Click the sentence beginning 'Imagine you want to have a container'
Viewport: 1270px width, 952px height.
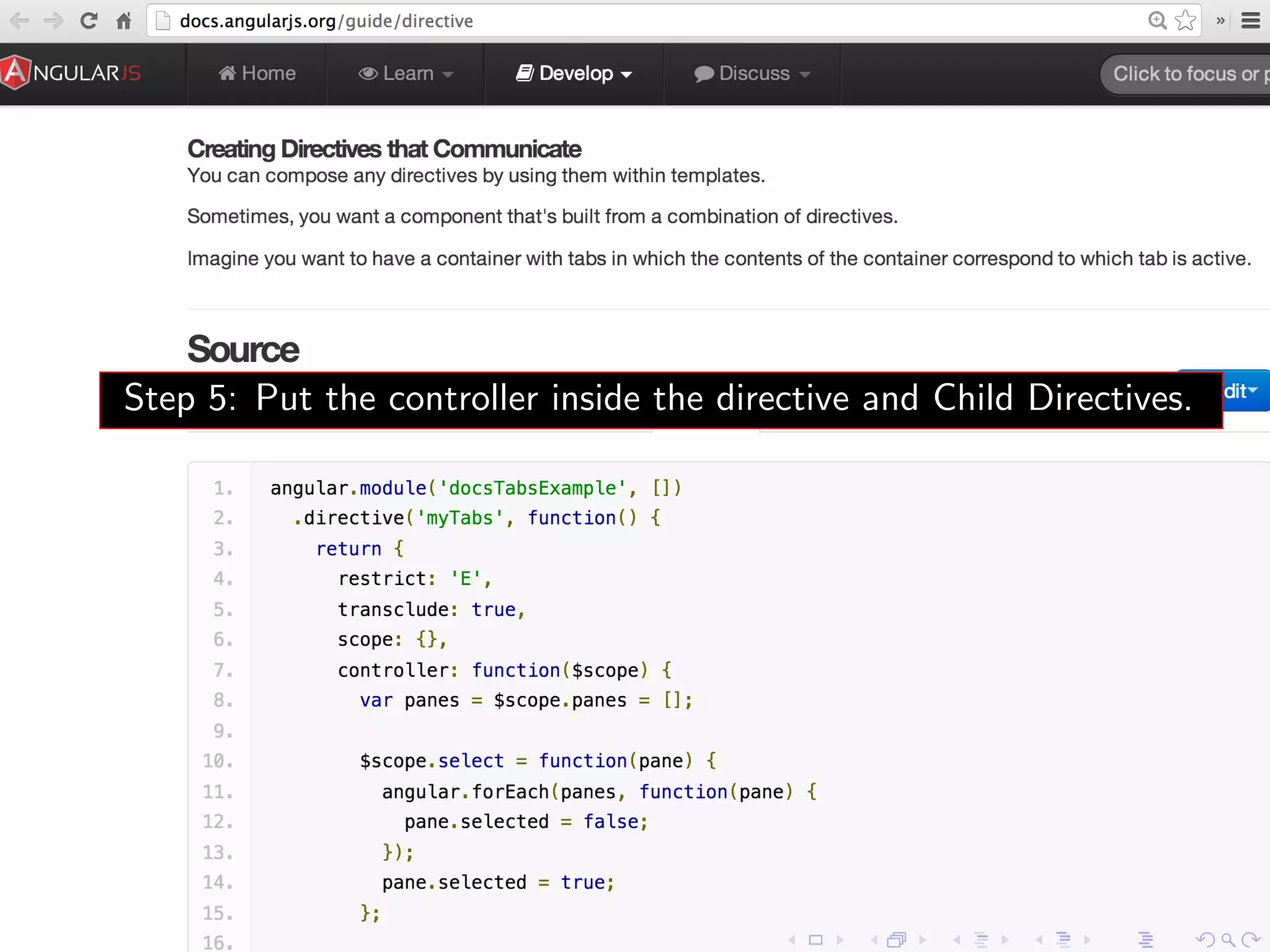[719, 258]
